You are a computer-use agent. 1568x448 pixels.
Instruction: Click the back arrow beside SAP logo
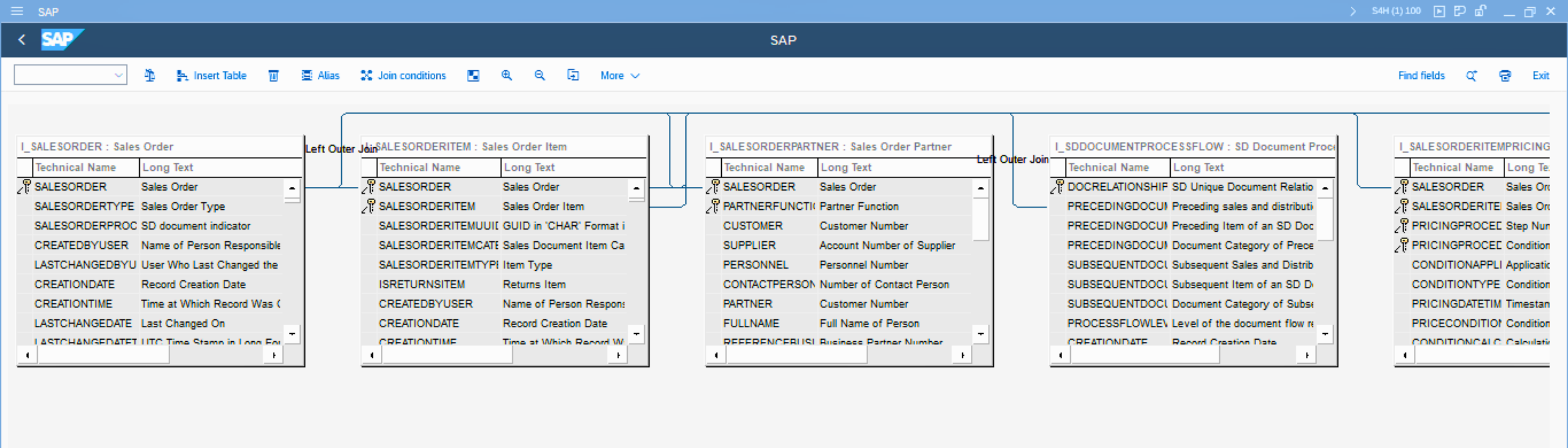[x=22, y=40]
